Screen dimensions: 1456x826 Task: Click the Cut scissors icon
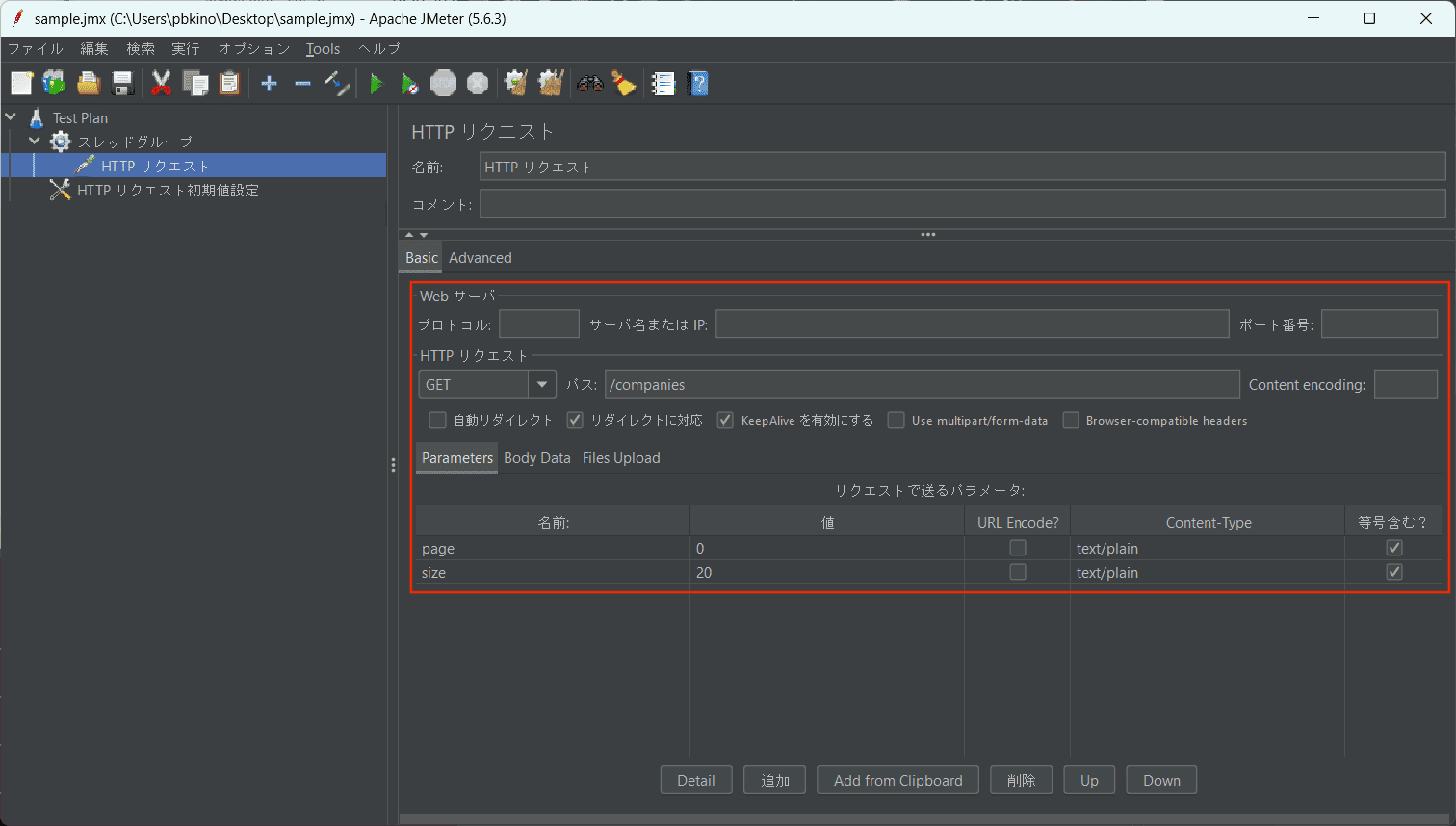(161, 84)
